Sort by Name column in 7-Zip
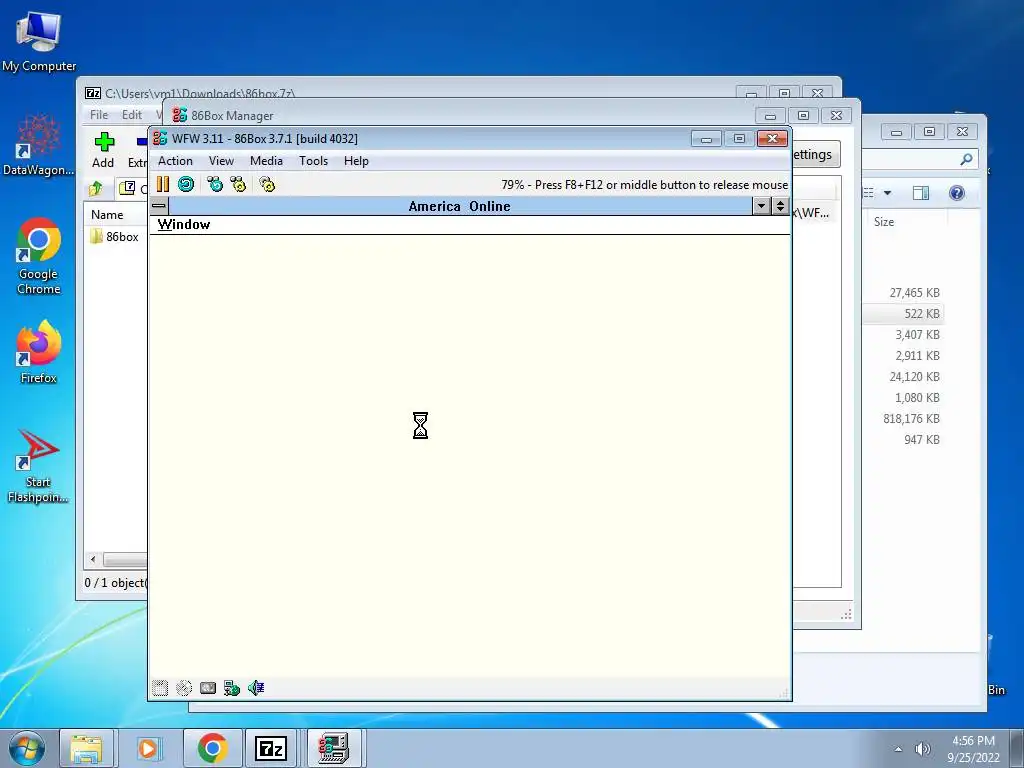Screen dimensions: 1024x768 [x=107, y=214]
